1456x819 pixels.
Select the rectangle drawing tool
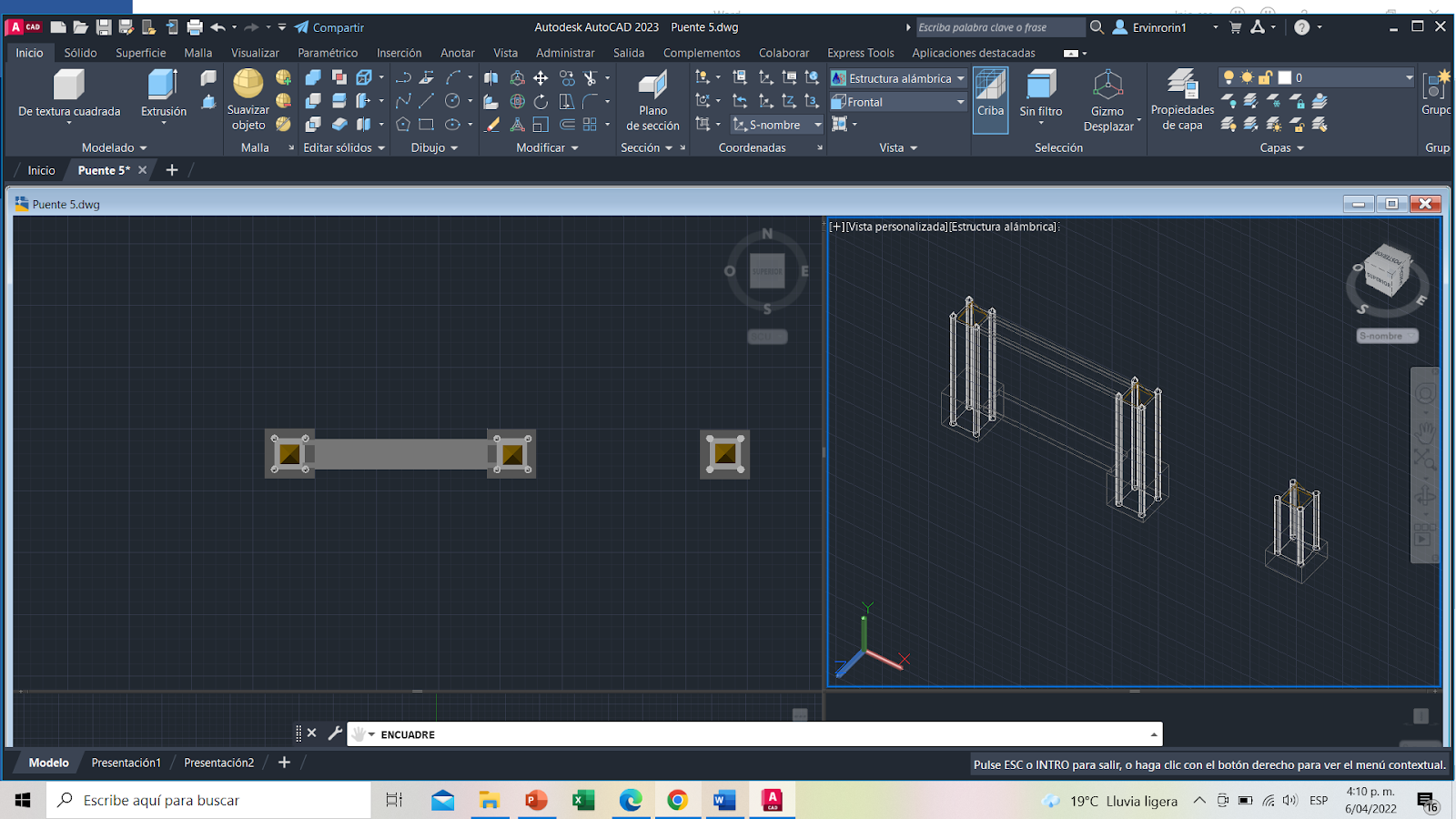point(426,125)
